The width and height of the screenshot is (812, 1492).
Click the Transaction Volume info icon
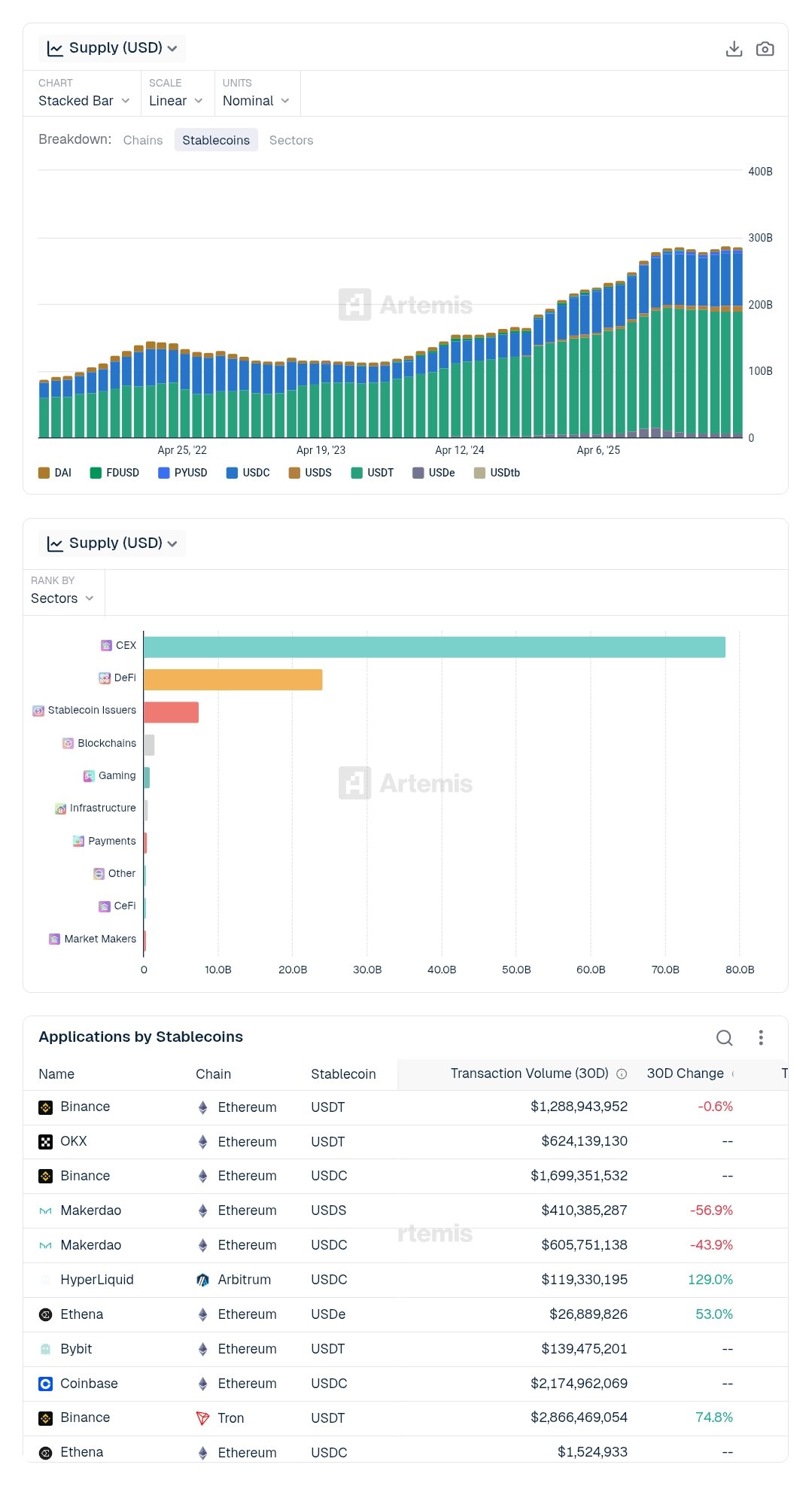(622, 1074)
